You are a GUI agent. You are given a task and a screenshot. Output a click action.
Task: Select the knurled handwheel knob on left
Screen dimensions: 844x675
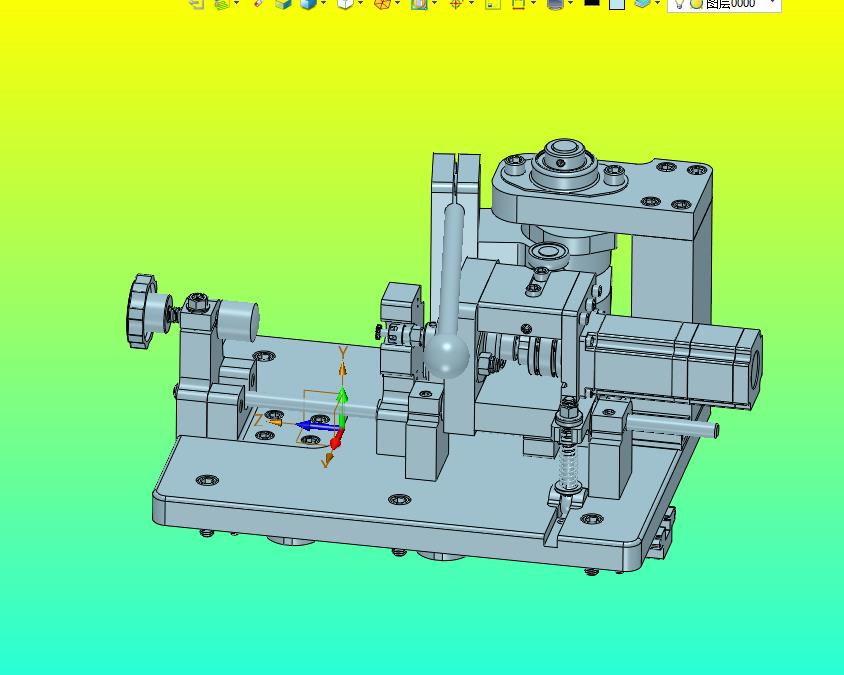point(142,311)
